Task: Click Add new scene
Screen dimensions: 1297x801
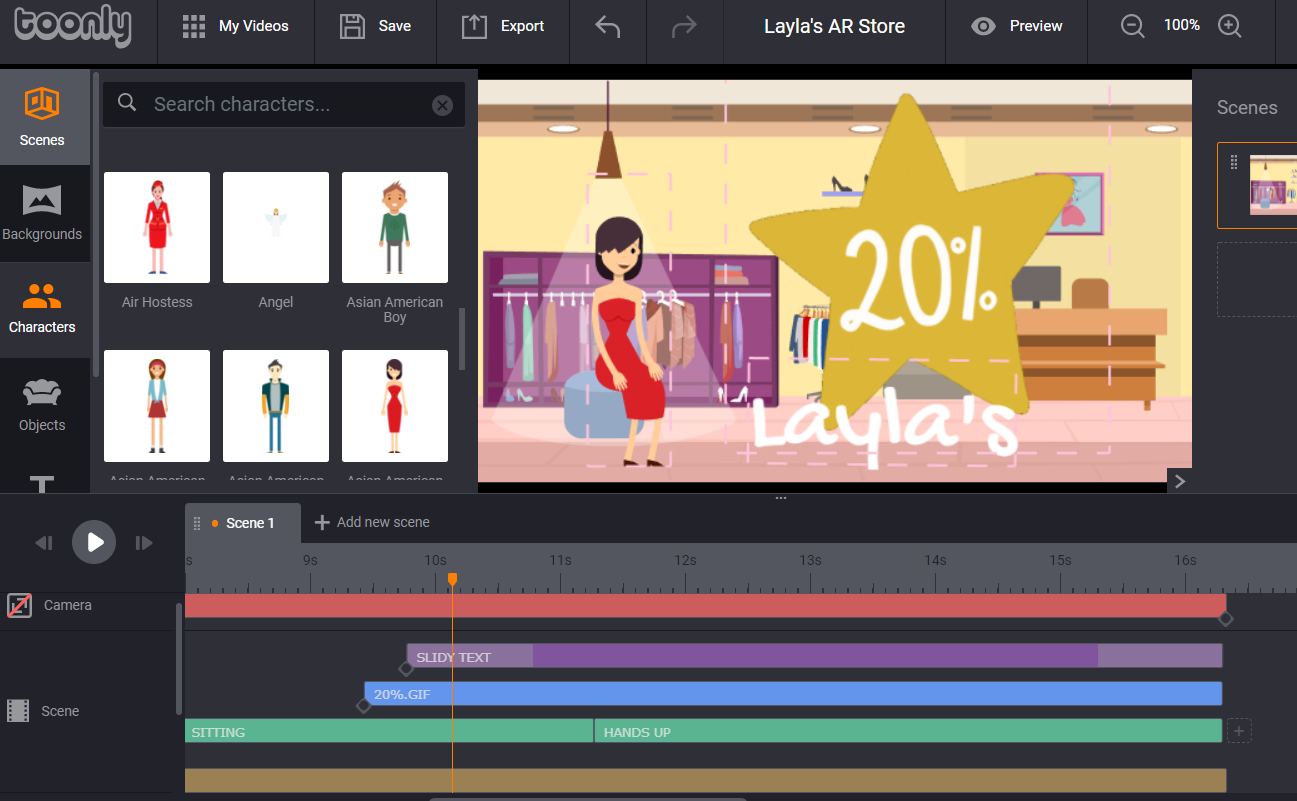Action: (x=372, y=523)
